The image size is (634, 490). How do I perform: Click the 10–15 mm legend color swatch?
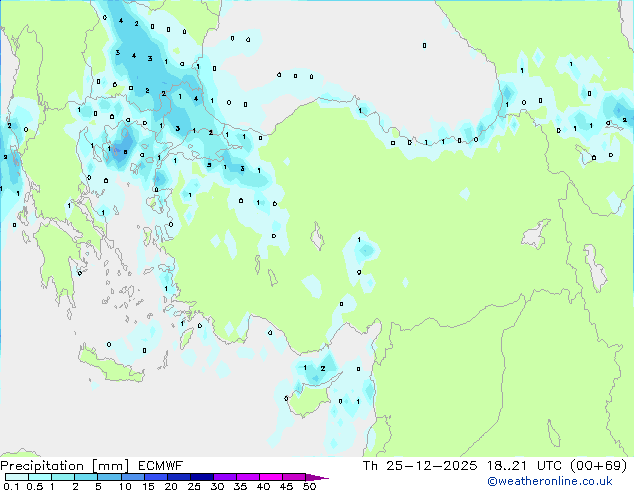[x=132, y=477]
